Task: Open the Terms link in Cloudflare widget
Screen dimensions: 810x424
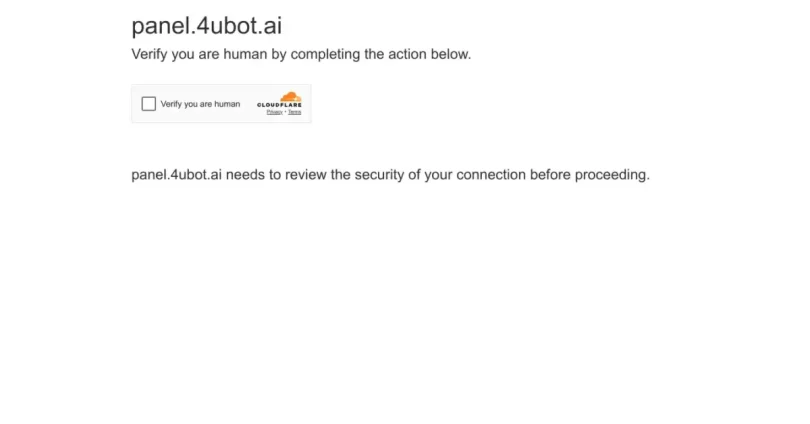Action: pos(294,112)
